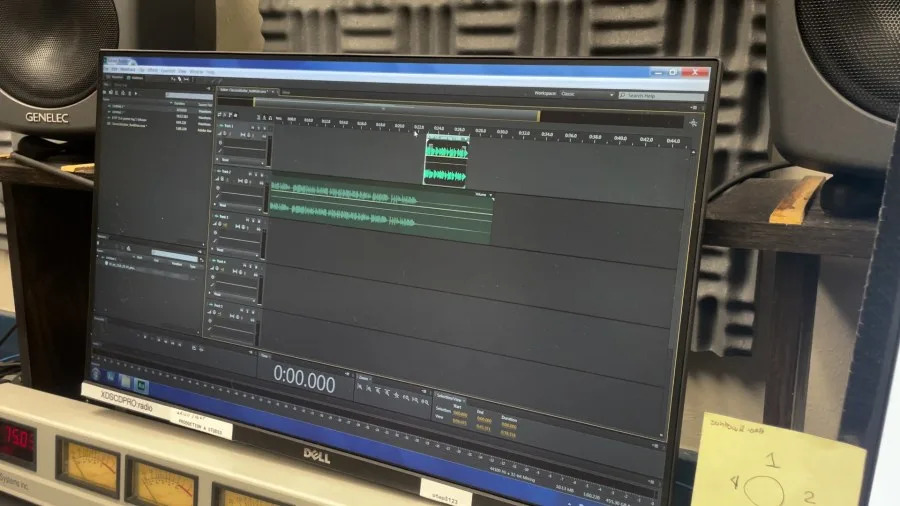
Task: Click the star-shaped icon in the Zoom panel
Action: [x=396, y=395]
